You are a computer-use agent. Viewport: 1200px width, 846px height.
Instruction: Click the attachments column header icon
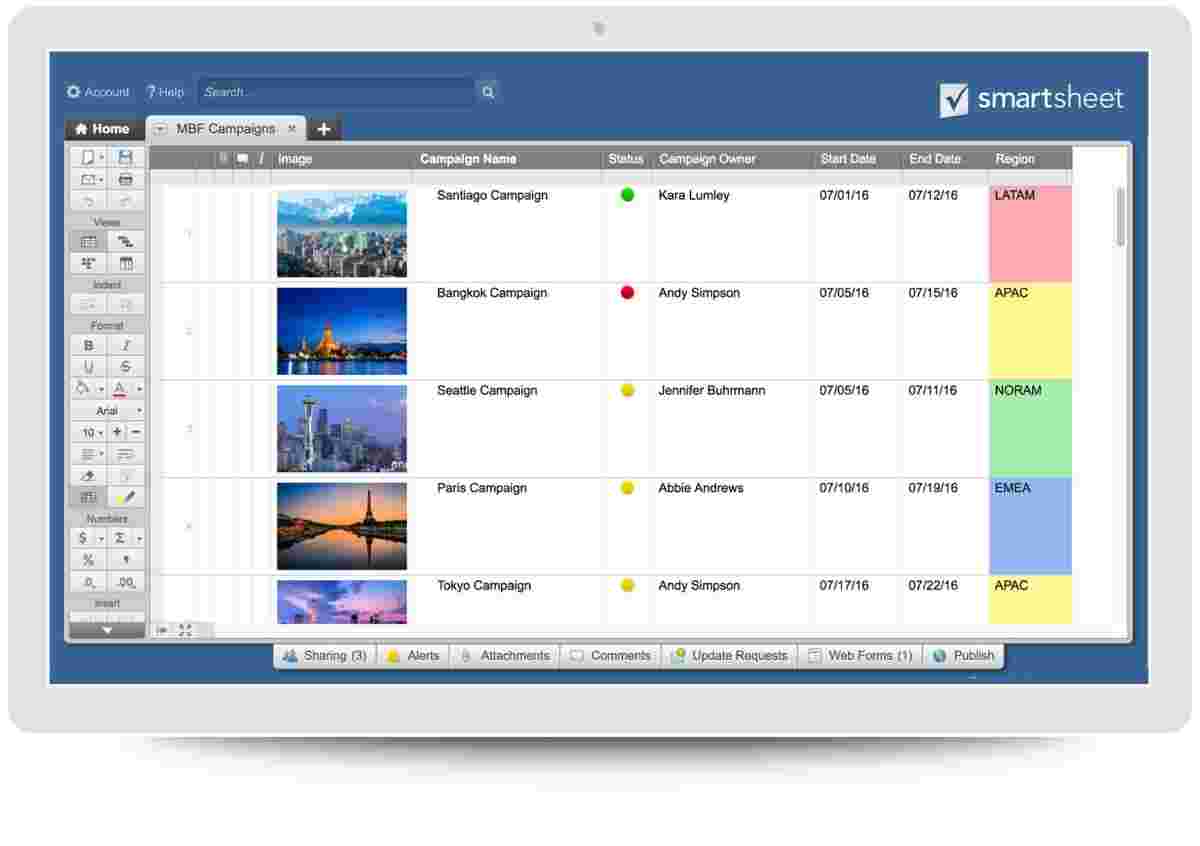(223, 158)
